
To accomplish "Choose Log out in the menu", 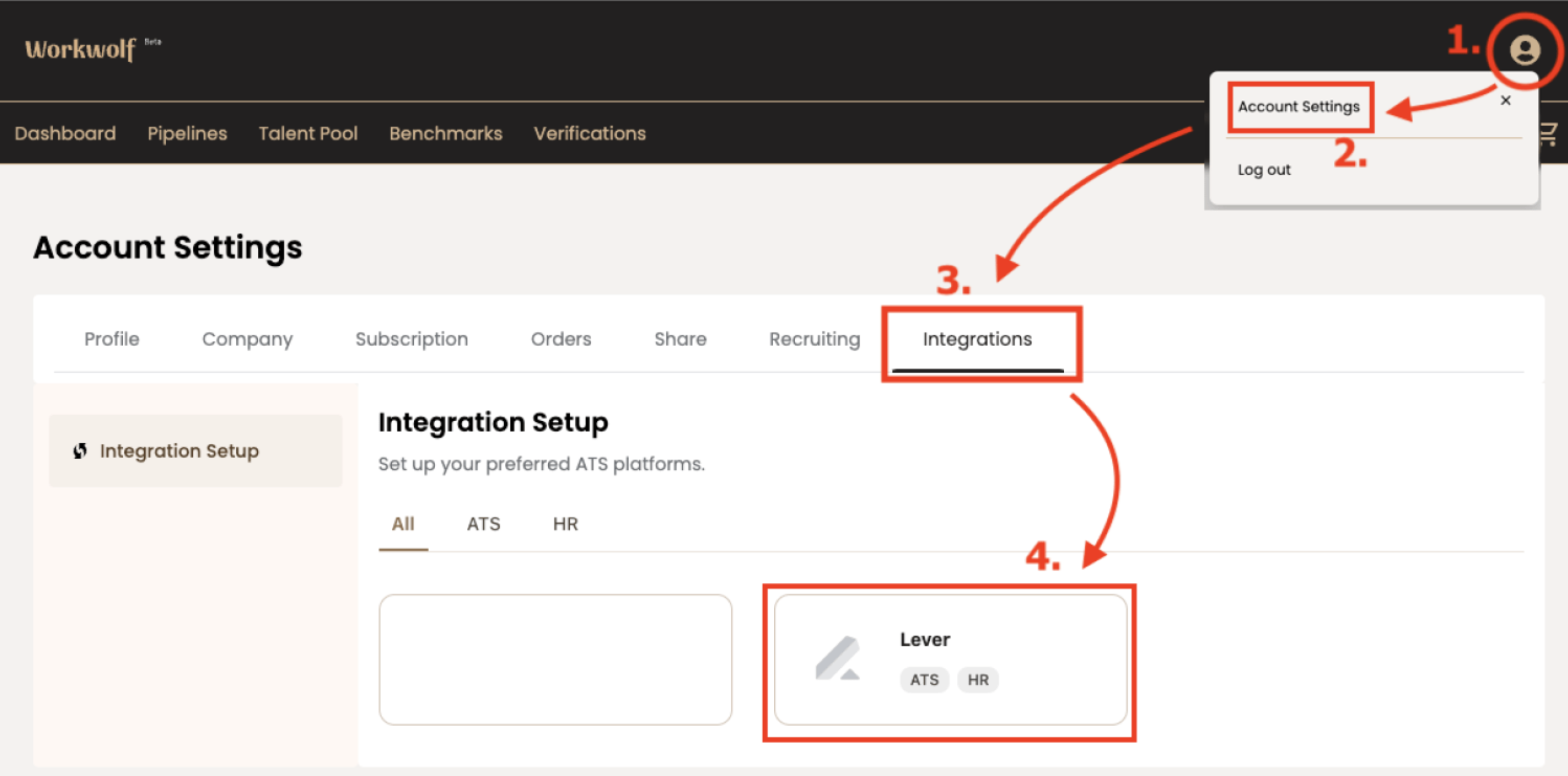I will click(1263, 170).
